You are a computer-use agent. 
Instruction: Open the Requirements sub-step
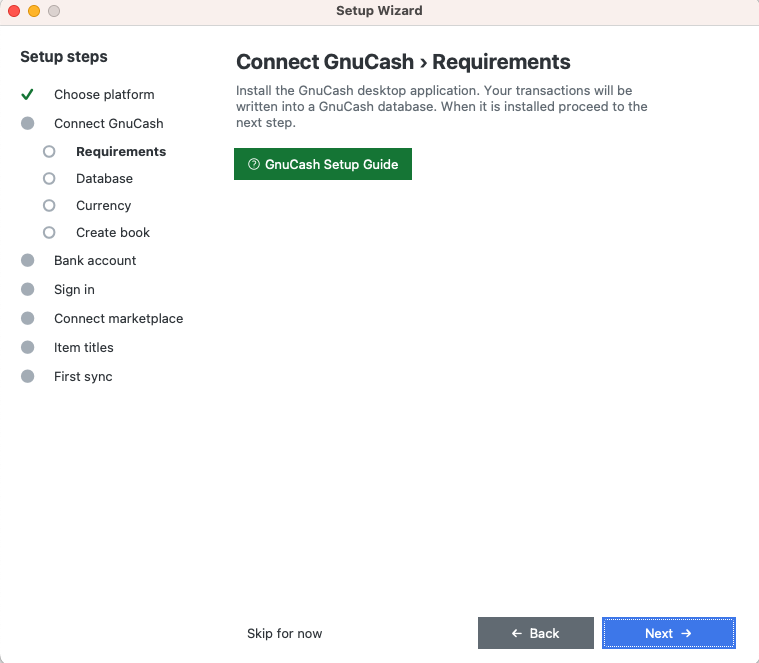[x=121, y=151]
